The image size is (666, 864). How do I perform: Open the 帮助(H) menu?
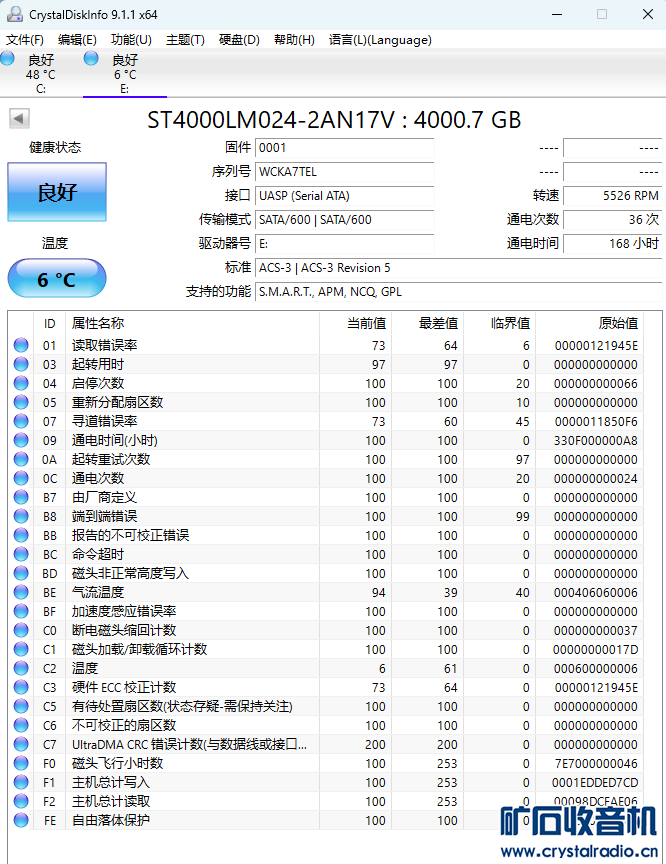point(294,40)
